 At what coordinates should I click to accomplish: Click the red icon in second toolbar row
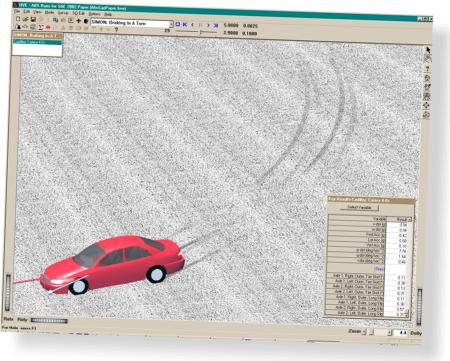pos(48,27)
